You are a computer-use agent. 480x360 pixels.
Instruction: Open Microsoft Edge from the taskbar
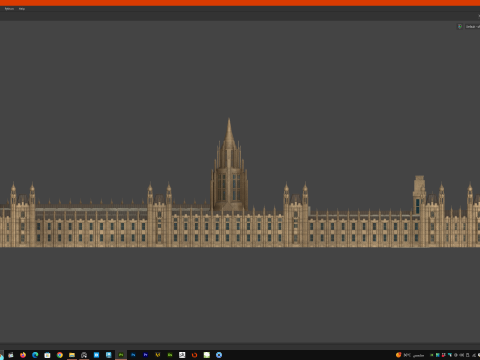pos(35,355)
